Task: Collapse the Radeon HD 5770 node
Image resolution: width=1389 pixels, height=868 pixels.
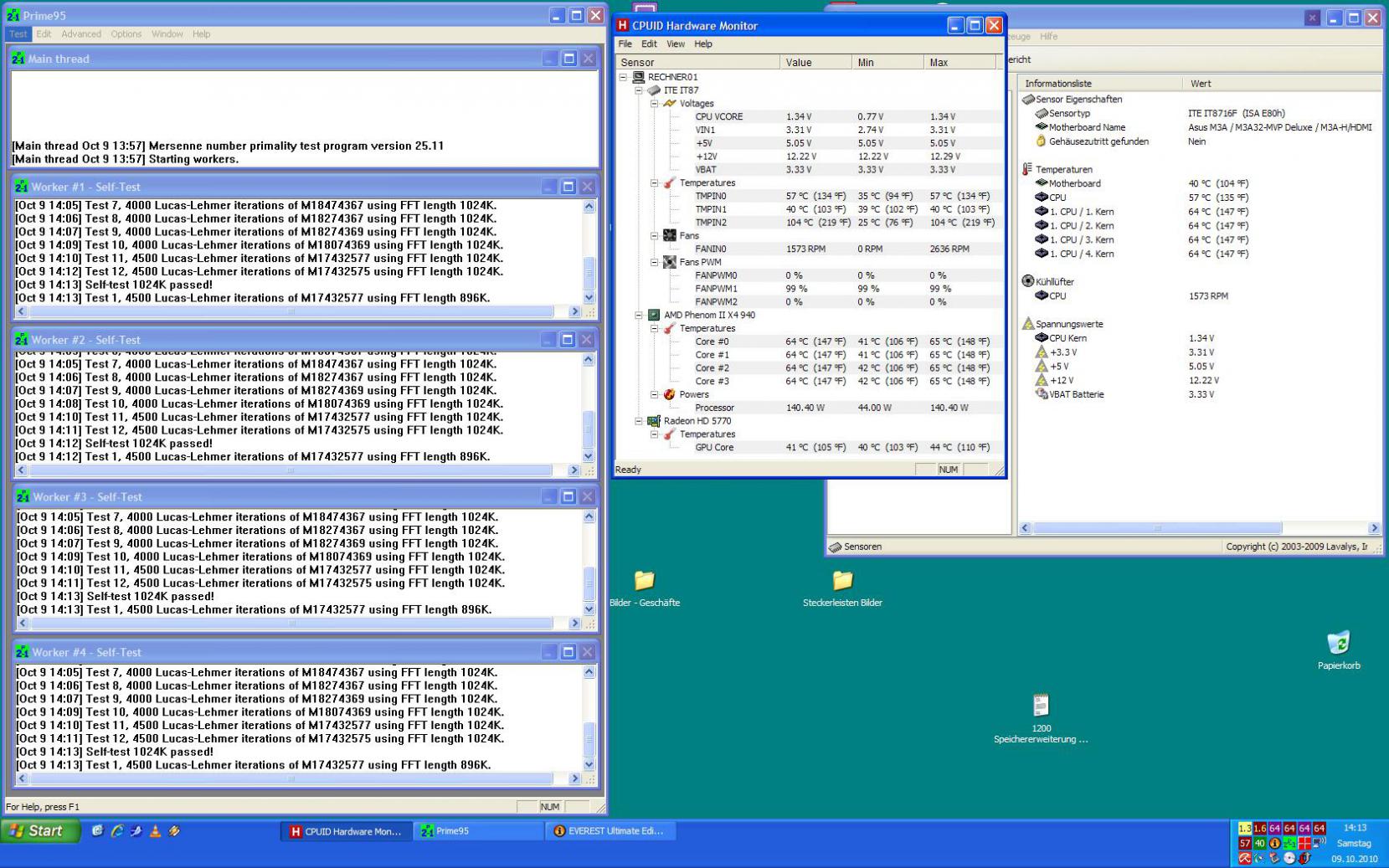Action: point(639,421)
